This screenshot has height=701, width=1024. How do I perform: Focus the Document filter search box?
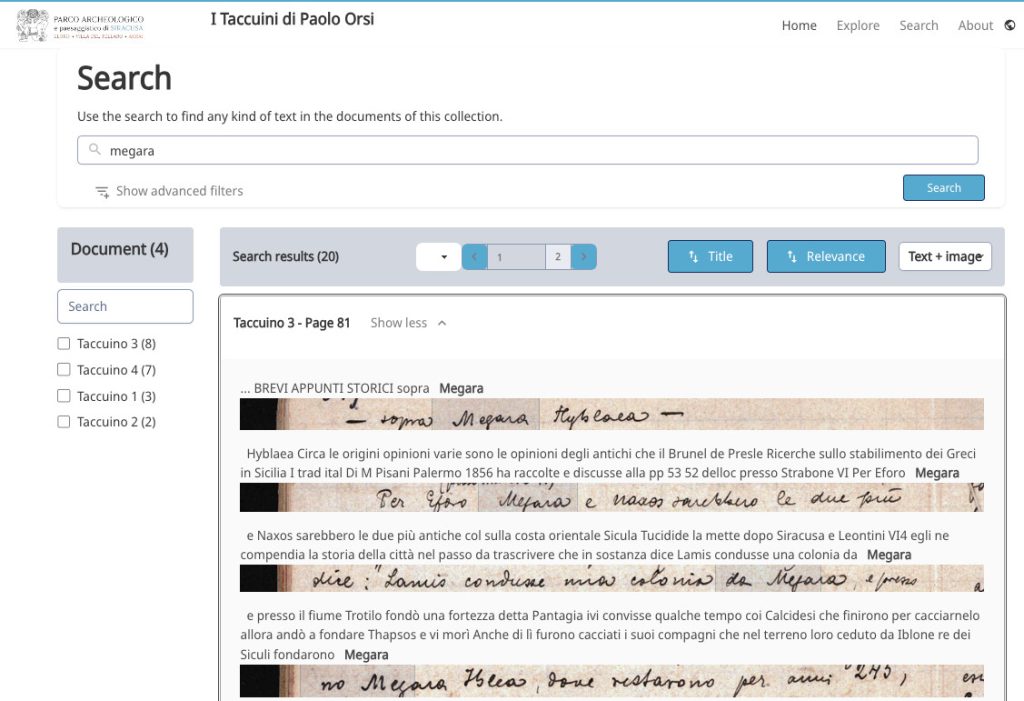point(125,306)
